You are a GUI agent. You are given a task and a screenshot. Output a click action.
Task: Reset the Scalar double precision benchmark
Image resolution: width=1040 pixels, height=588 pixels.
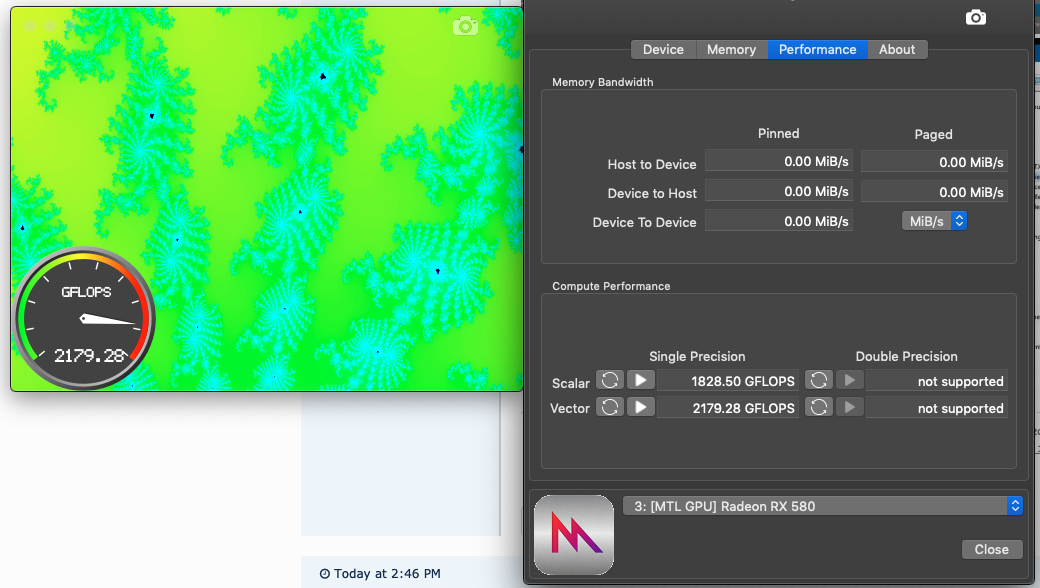coord(818,380)
